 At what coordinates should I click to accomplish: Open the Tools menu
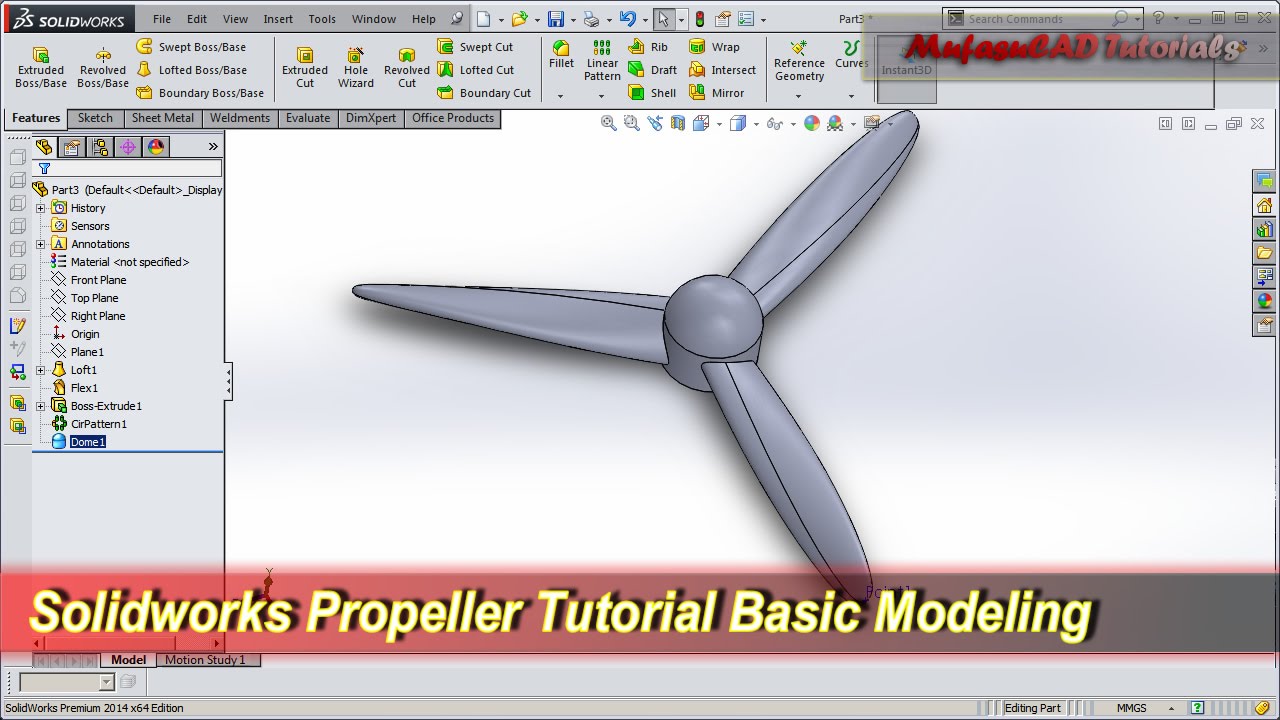[x=322, y=19]
